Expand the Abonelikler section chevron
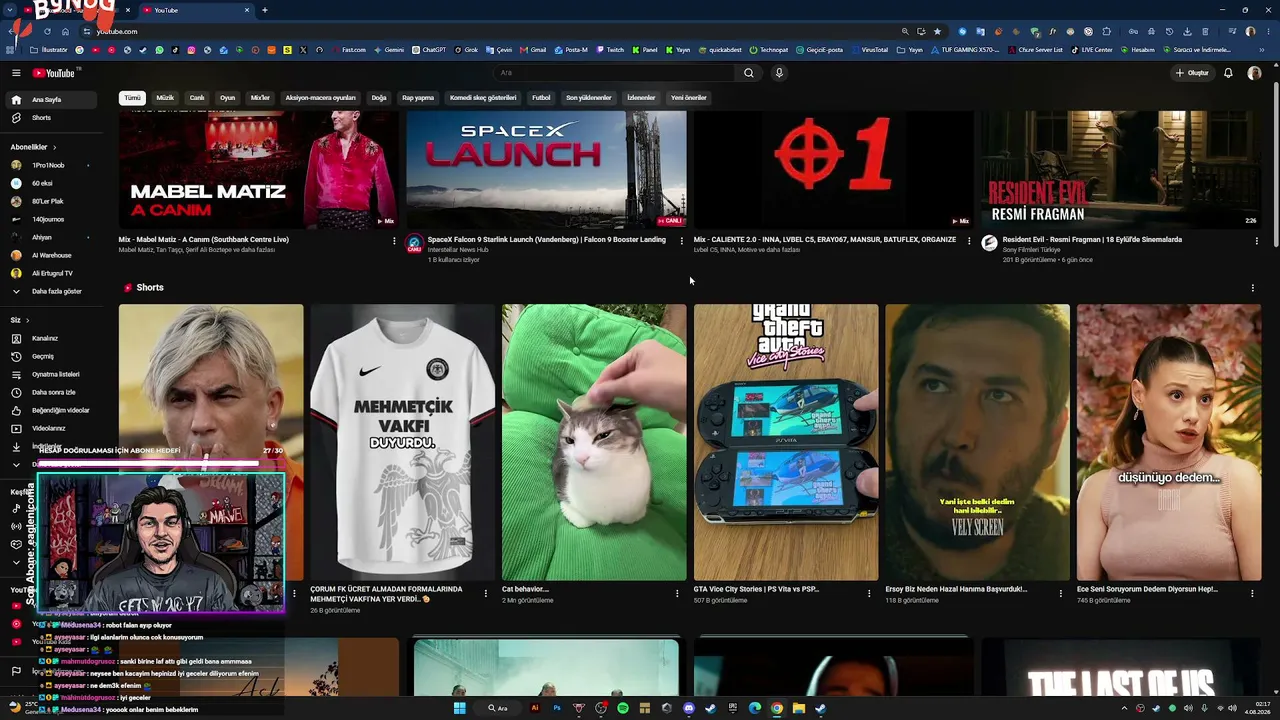 coord(54,147)
